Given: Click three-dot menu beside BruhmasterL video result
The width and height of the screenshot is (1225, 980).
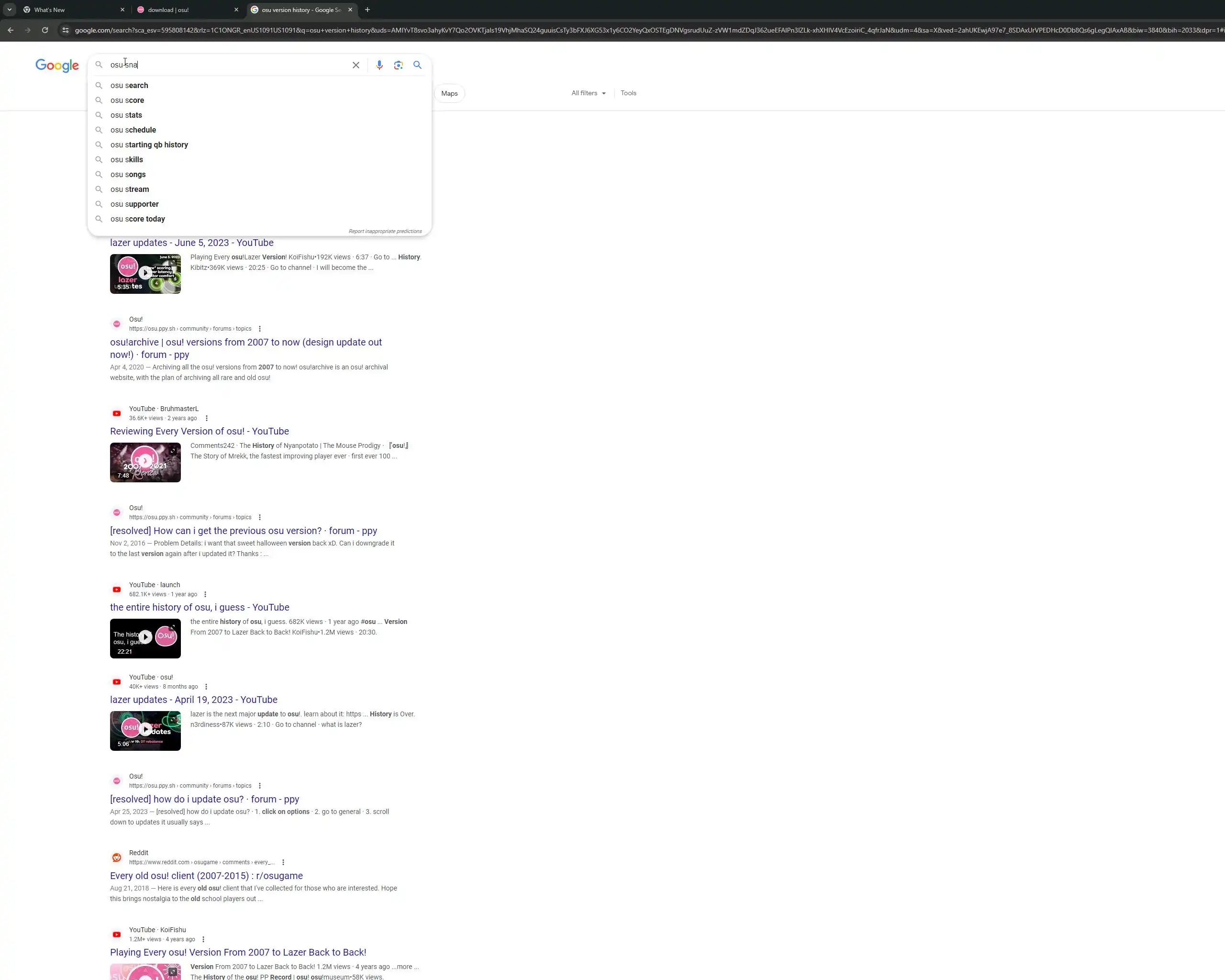Looking at the screenshot, I should click(207, 418).
